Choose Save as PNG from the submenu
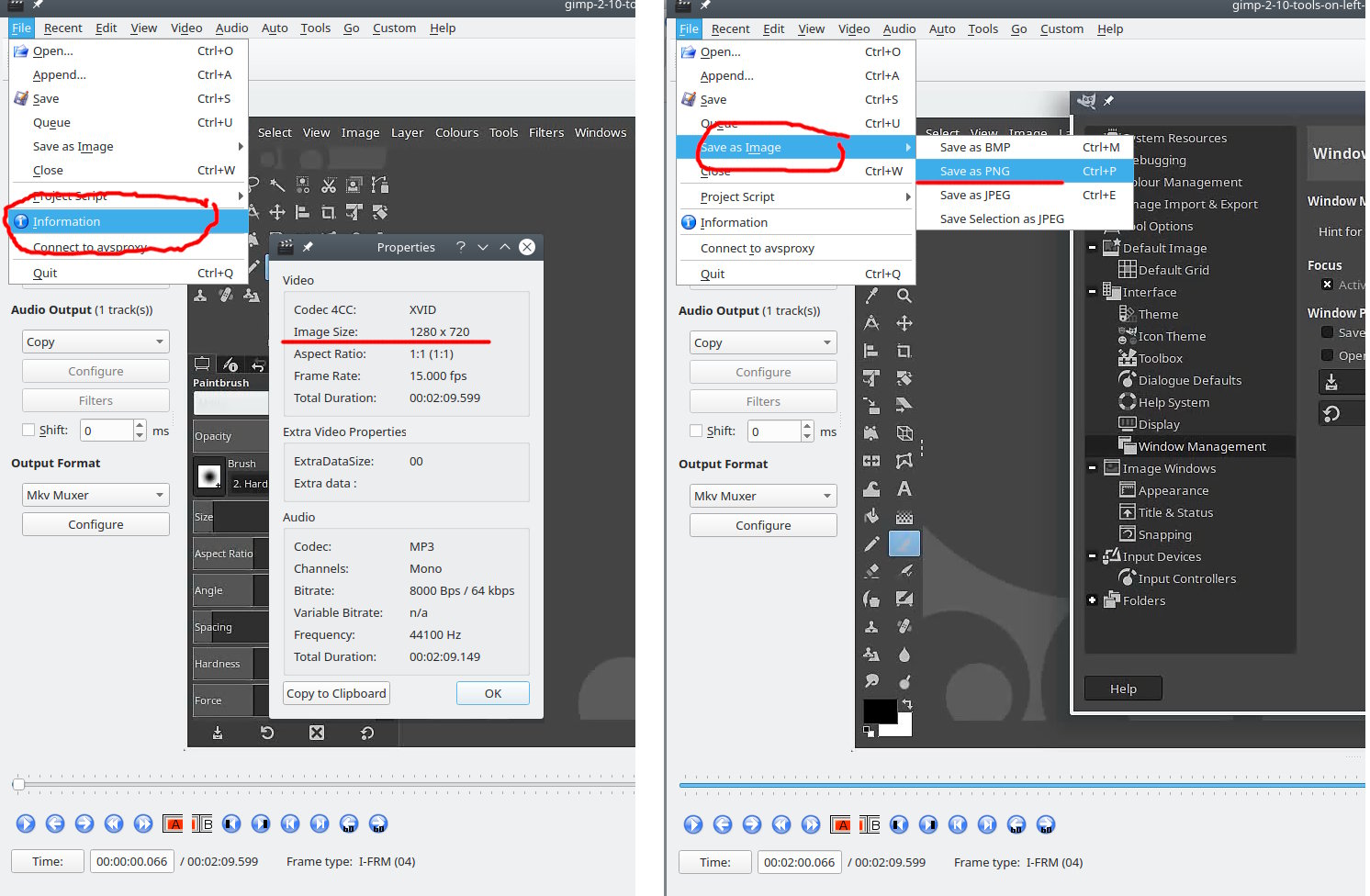 1025,171
